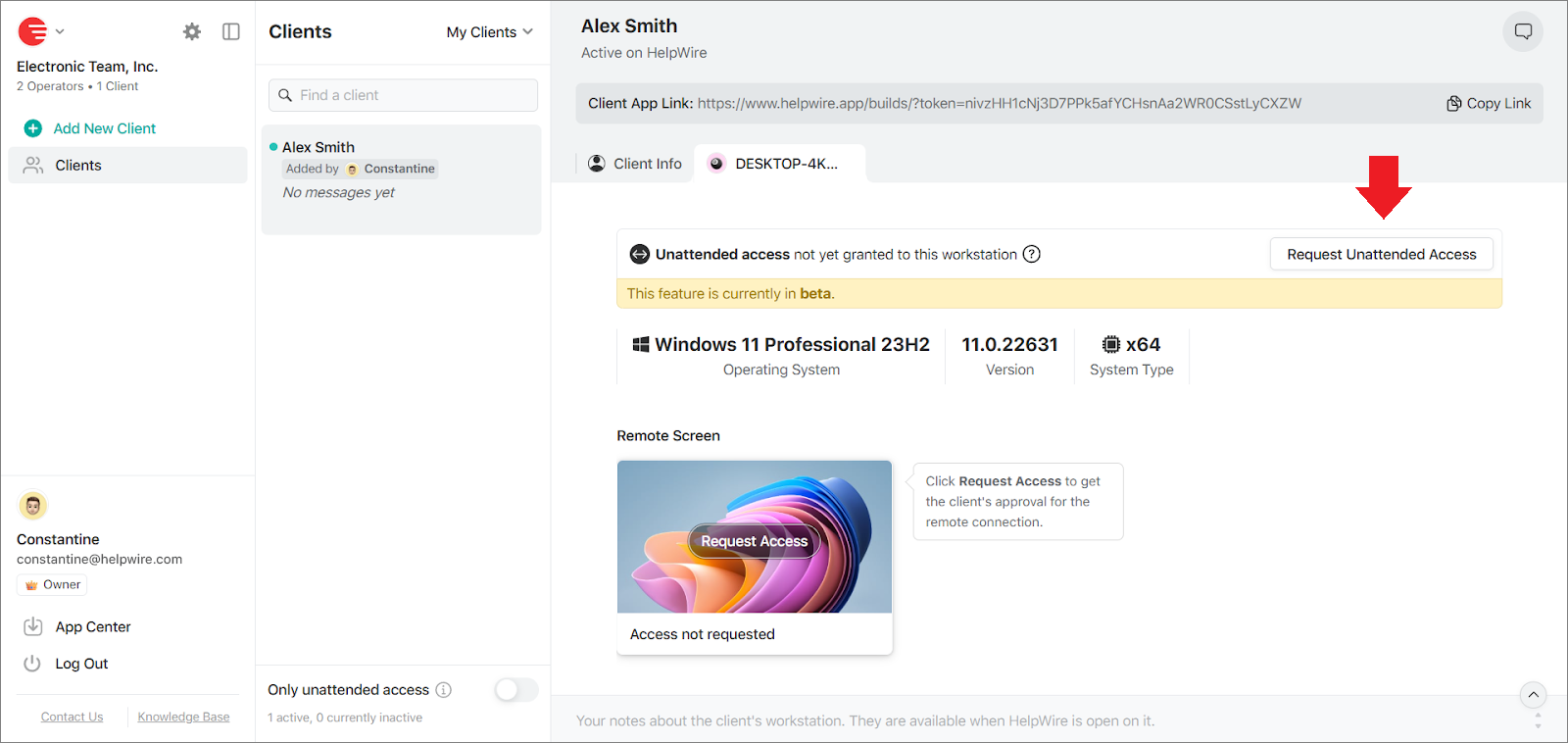Image resolution: width=1568 pixels, height=743 pixels.
Task: Click Windows 11 Professional 23H2 text
Action: (x=792, y=344)
